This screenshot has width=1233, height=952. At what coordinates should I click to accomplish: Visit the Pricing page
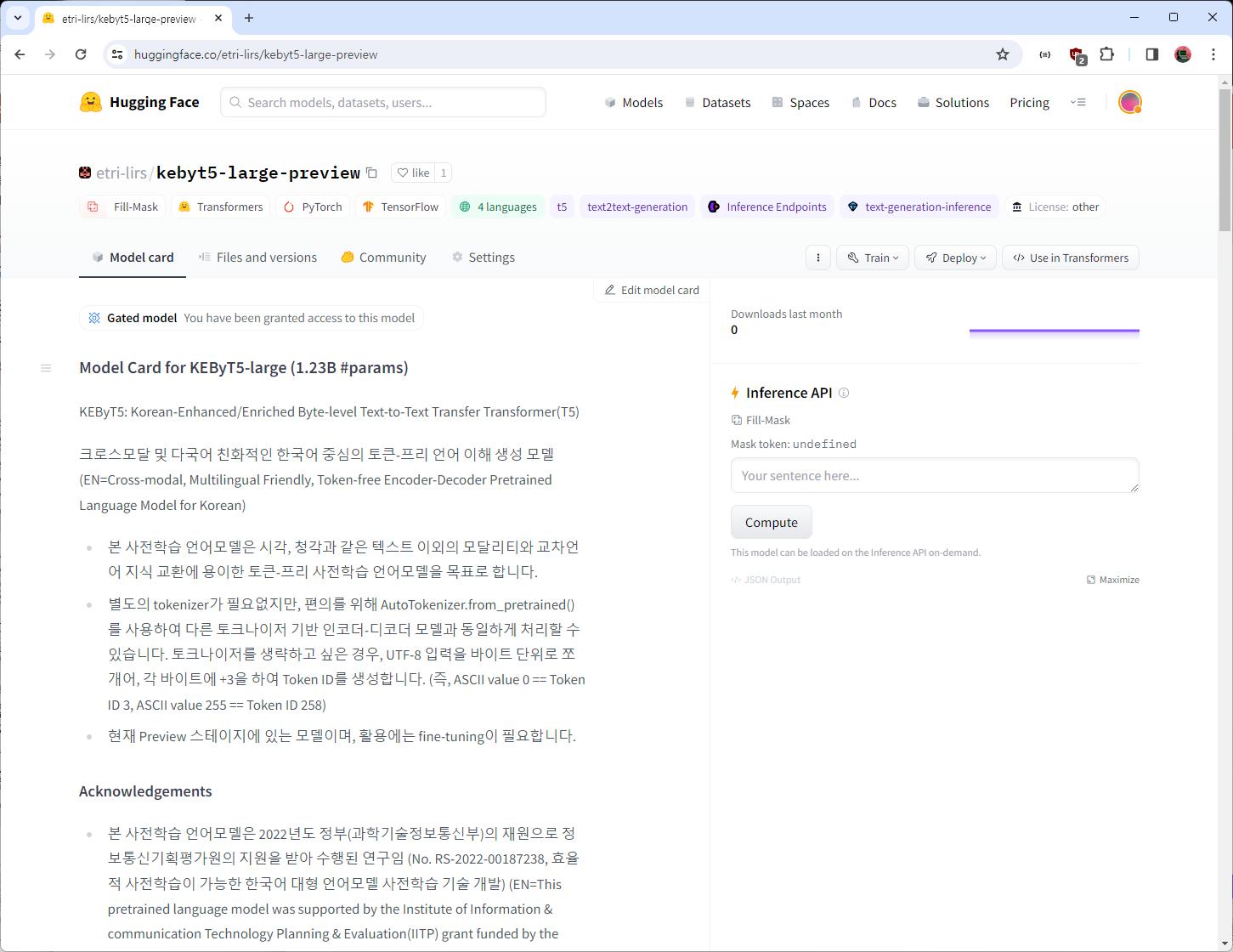[x=1029, y=102]
